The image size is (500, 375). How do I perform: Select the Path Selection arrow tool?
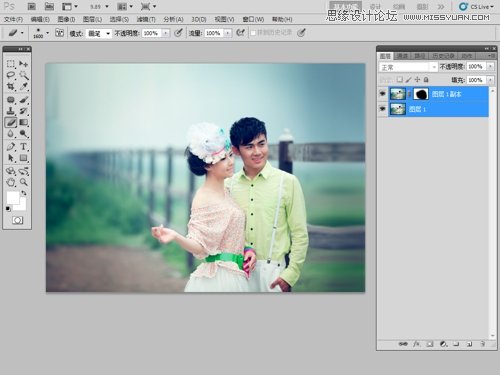coord(11,158)
